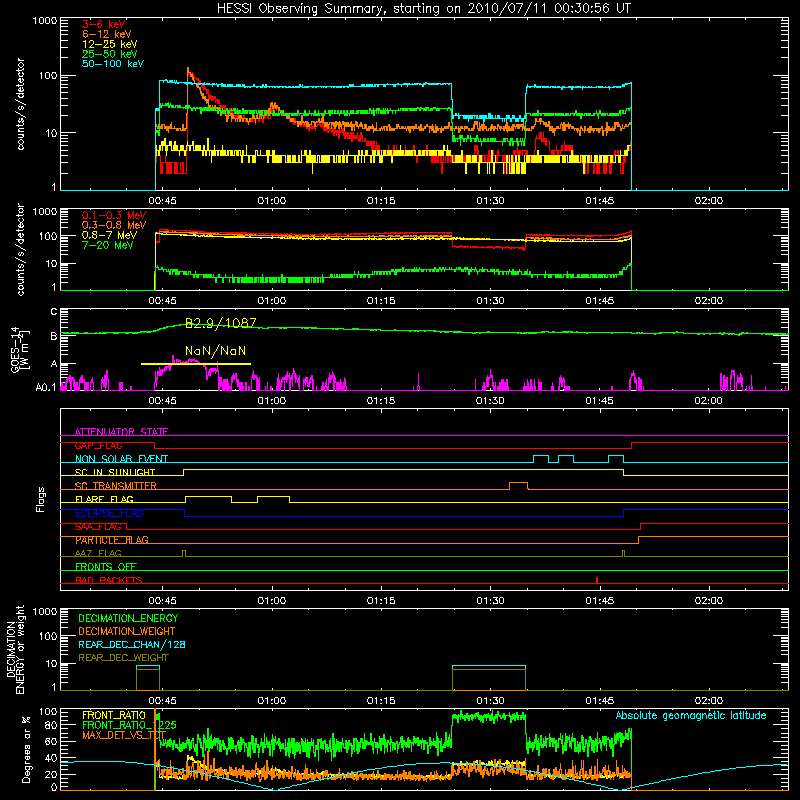800x800 pixels.
Task: Click the FRONT_RATIO legend label
Action: click(x=113, y=715)
